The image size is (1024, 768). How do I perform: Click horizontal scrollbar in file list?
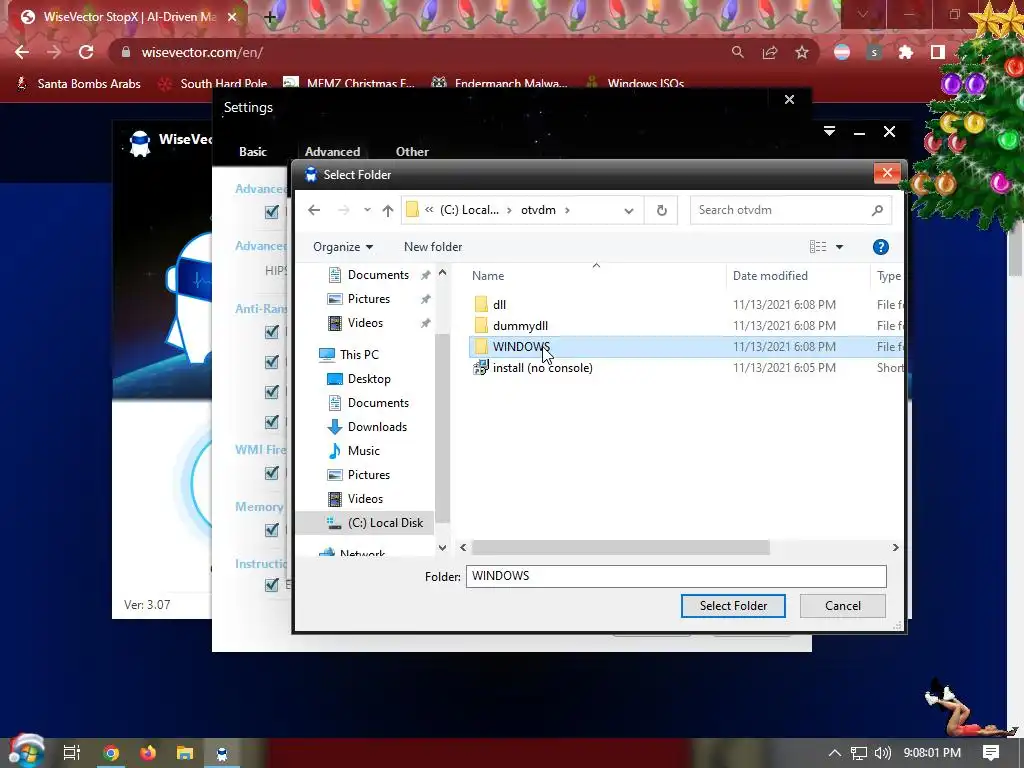pos(620,547)
